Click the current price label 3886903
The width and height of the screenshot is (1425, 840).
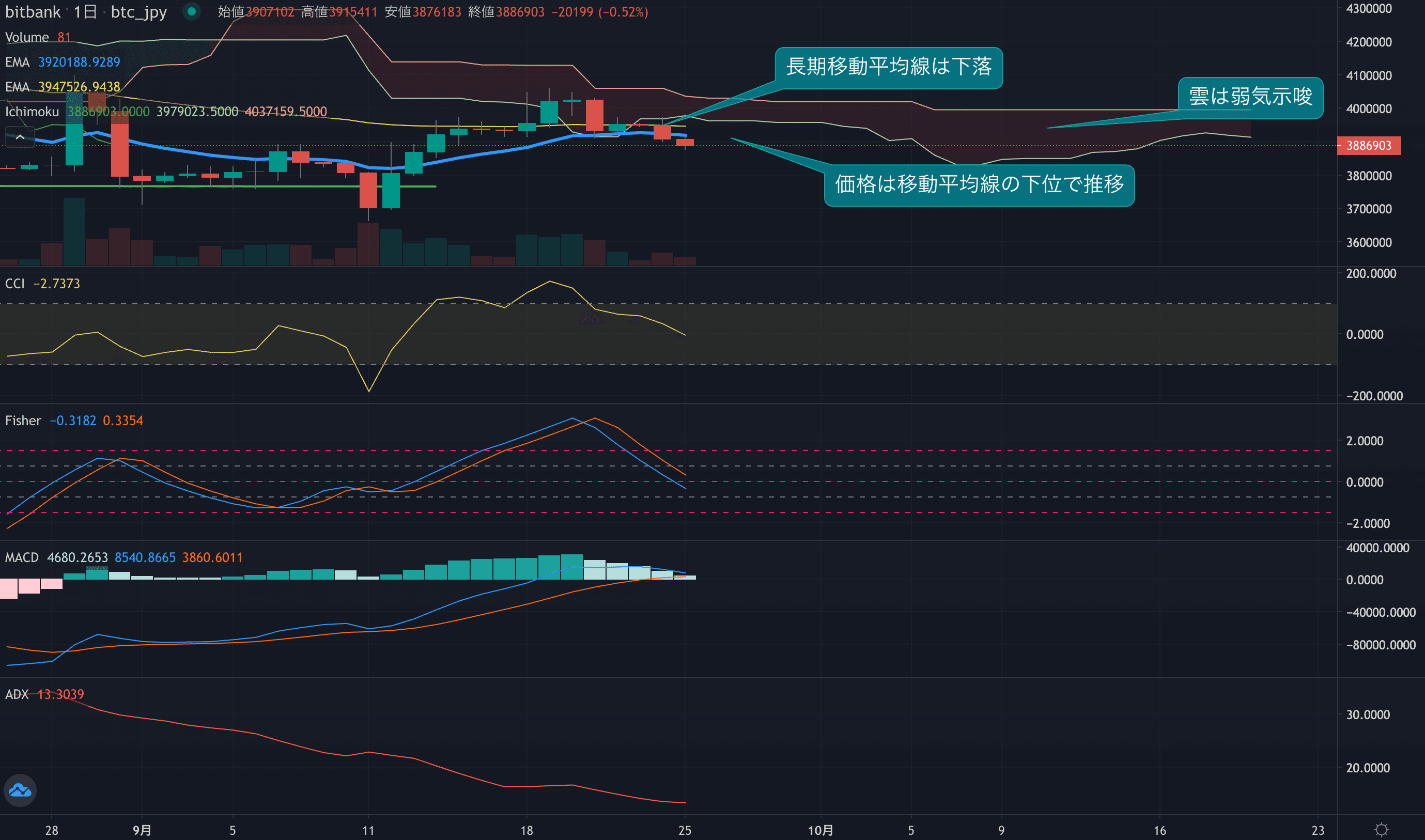click(x=1368, y=146)
